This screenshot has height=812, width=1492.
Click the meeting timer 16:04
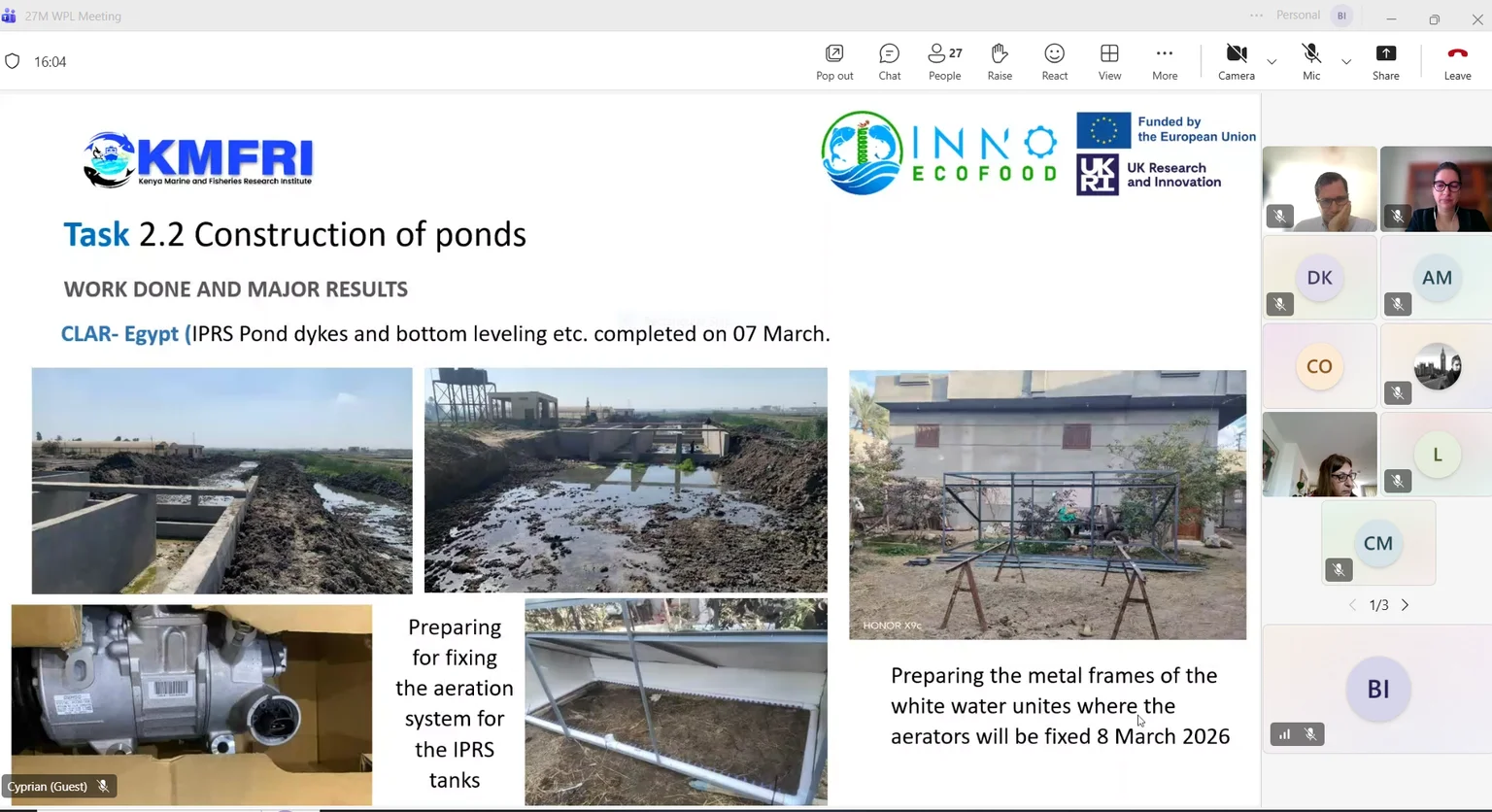(50, 61)
